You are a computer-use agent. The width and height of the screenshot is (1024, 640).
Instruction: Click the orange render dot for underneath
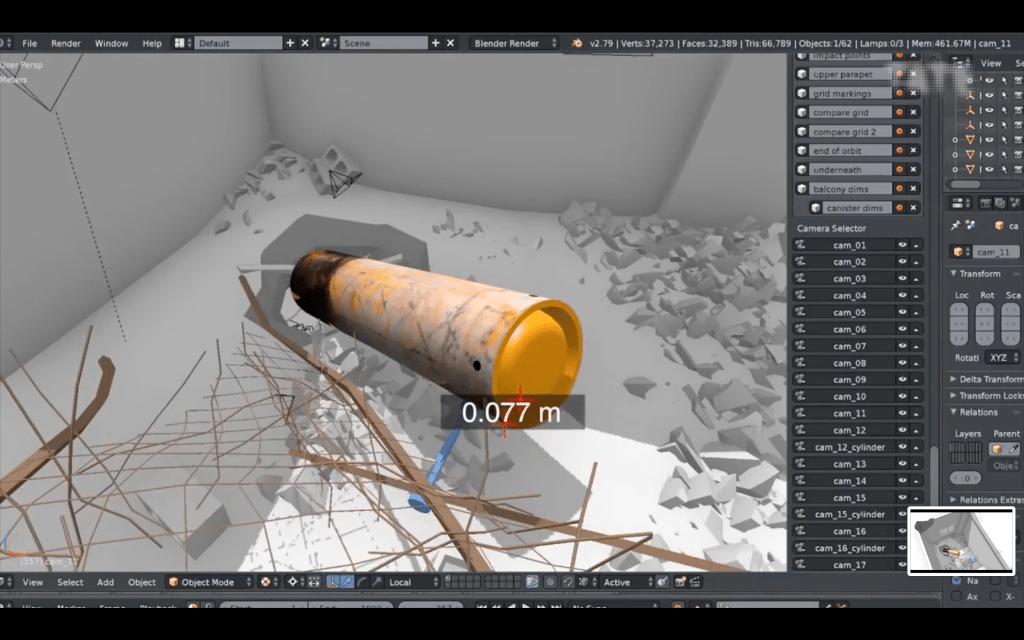tap(900, 170)
